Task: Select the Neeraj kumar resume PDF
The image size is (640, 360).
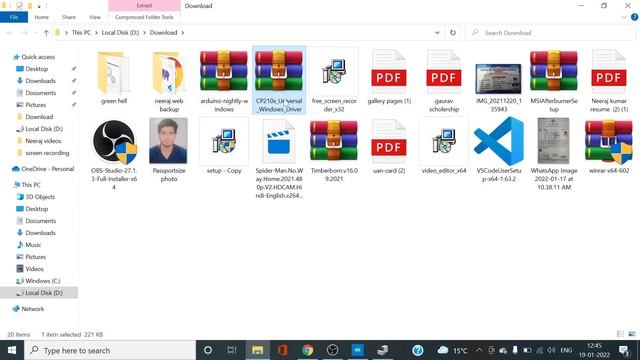Action: pyautogui.click(x=609, y=81)
